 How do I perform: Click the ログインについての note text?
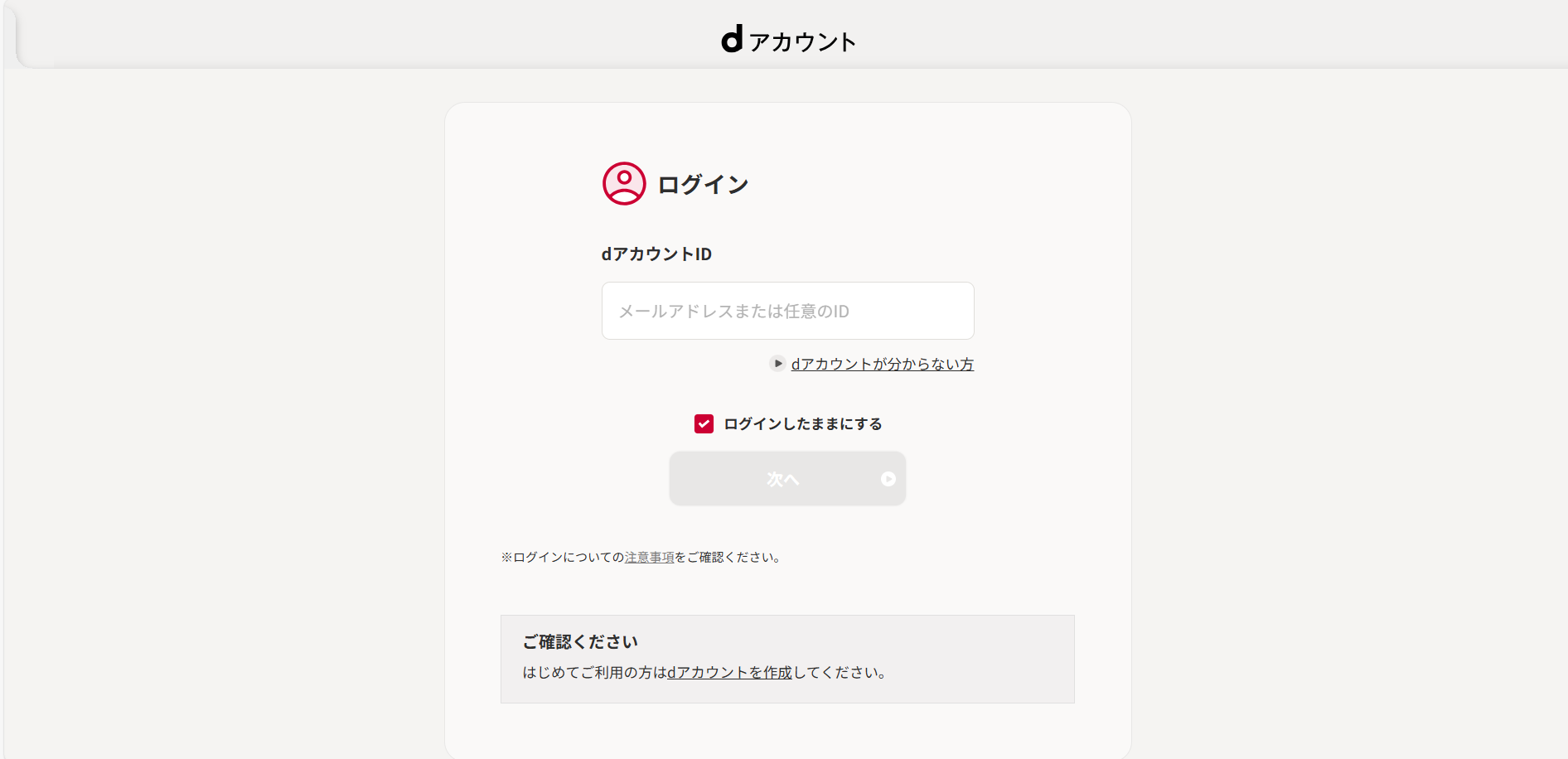[x=569, y=558]
